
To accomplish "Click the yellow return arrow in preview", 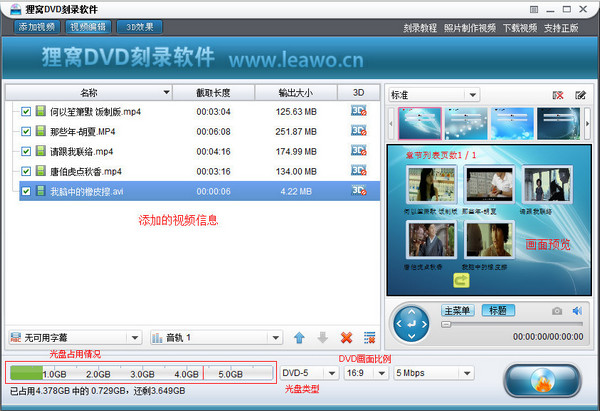I will [x=461, y=281].
